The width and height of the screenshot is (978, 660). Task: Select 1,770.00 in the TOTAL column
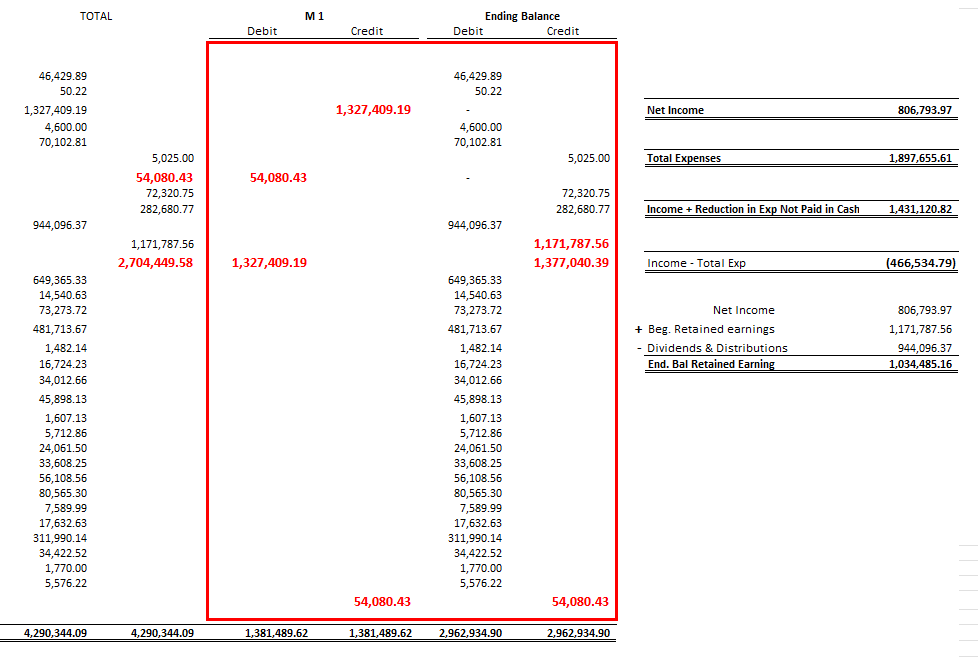tap(66, 568)
